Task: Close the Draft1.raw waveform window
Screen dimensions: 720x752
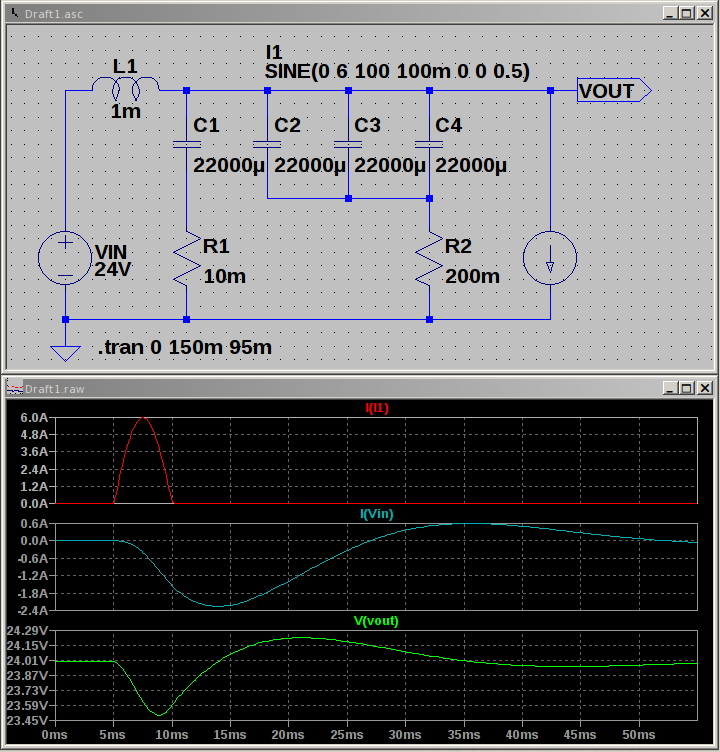Action: click(705, 388)
